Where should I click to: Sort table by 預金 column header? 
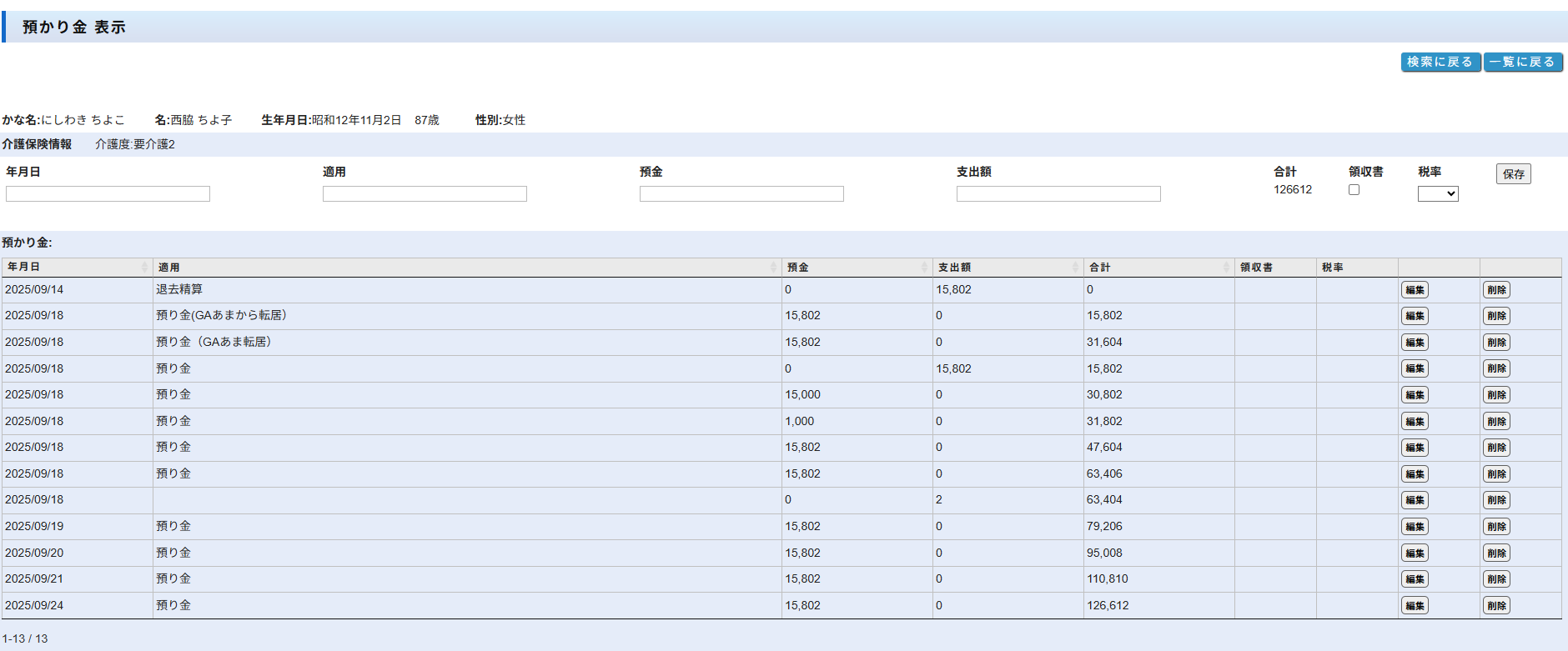pos(856,268)
